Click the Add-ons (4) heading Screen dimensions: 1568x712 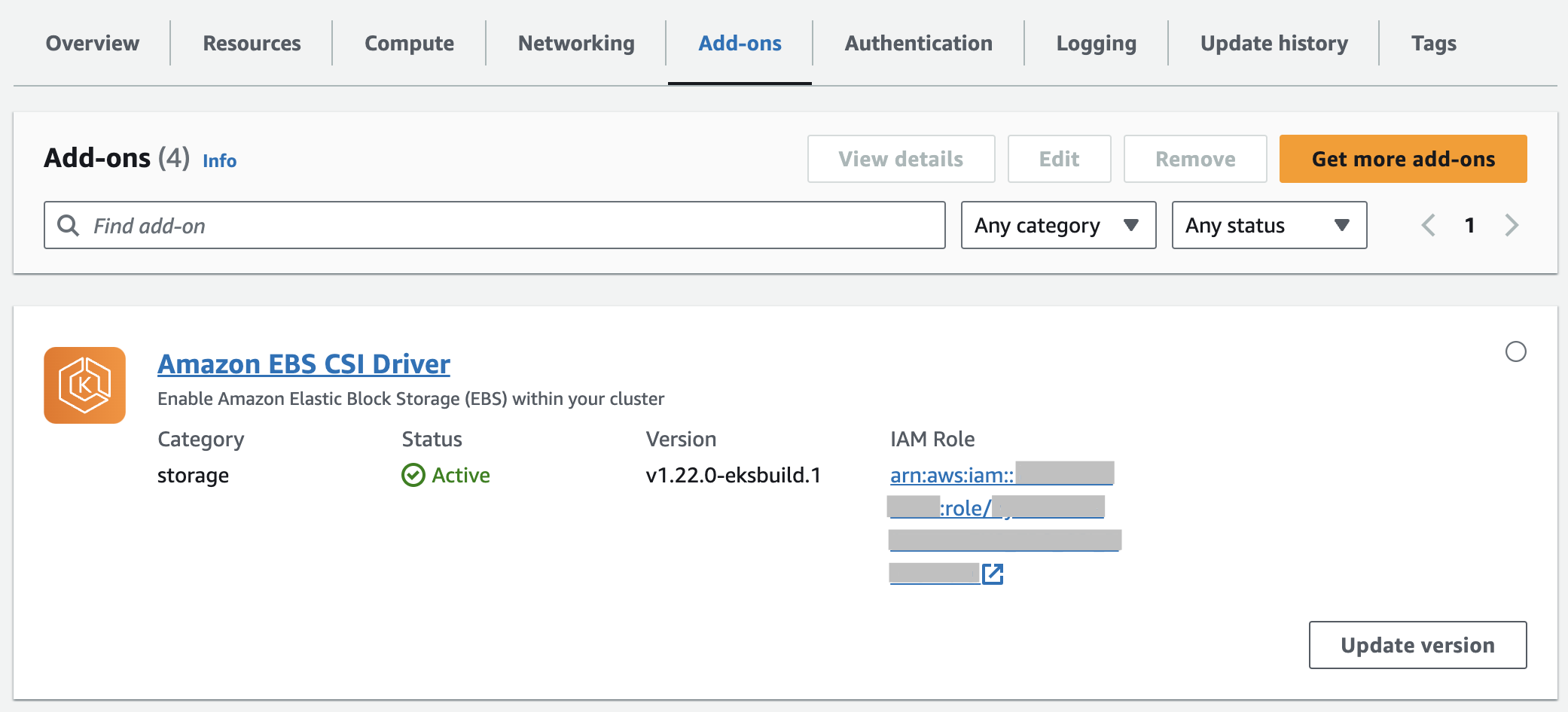[x=117, y=158]
